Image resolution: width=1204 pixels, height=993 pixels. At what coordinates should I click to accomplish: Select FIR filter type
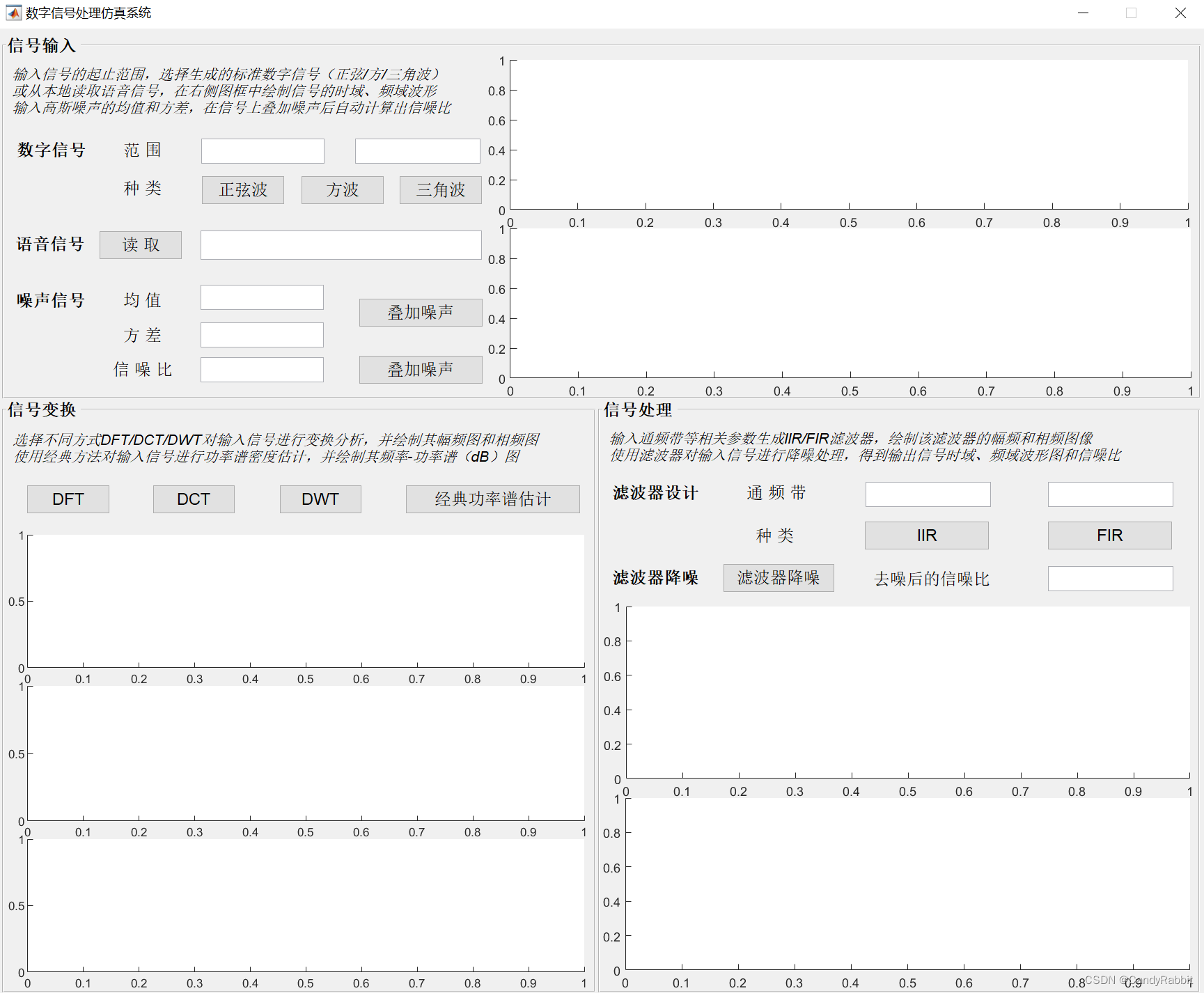click(1109, 535)
